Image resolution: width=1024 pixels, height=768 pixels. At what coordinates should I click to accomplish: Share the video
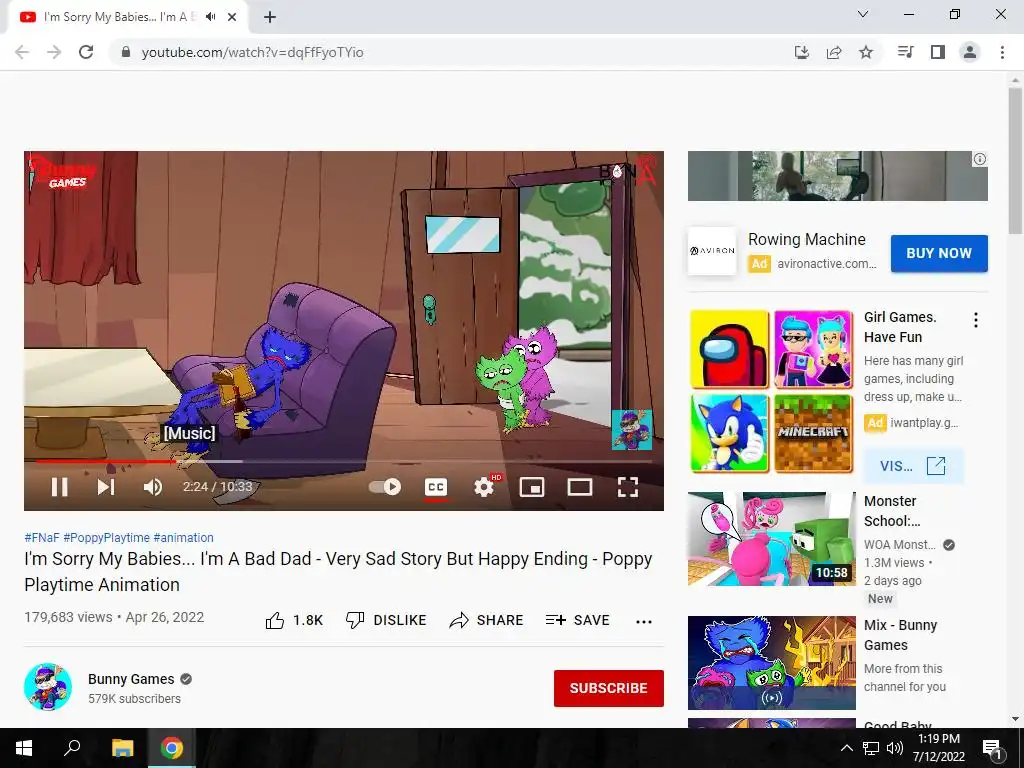(x=487, y=620)
